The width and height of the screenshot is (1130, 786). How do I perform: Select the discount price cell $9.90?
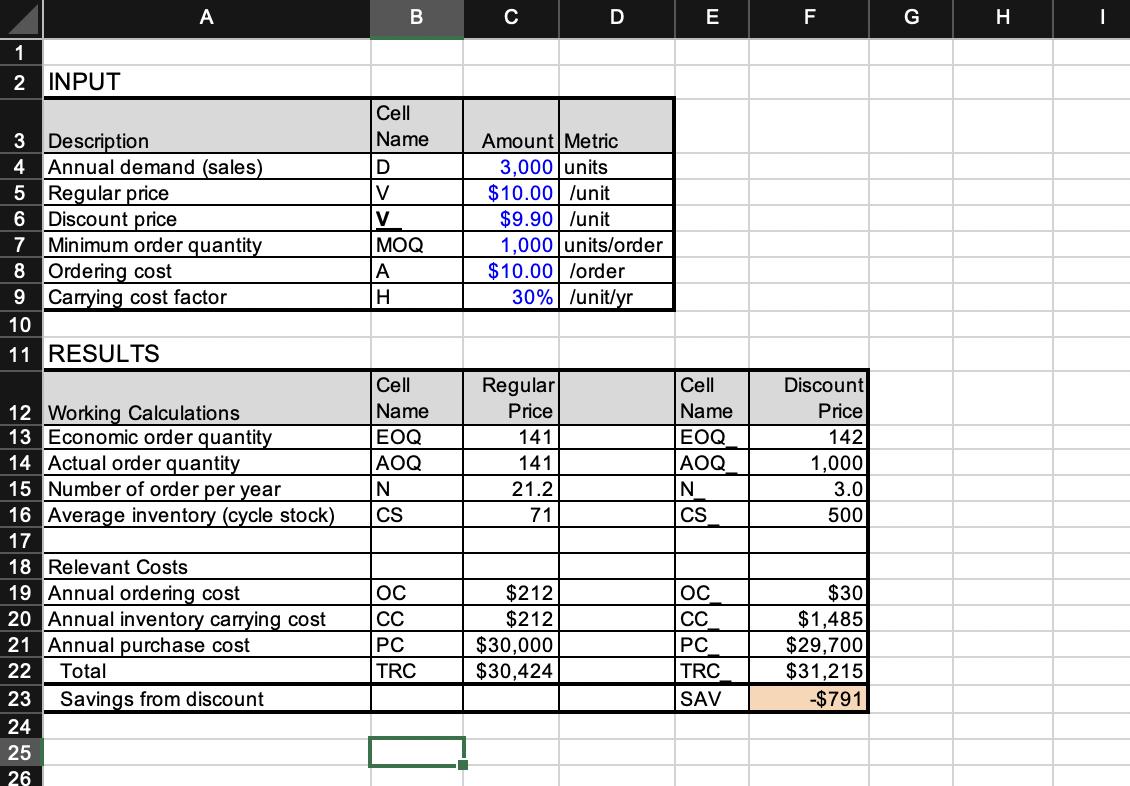coord(511,218)
